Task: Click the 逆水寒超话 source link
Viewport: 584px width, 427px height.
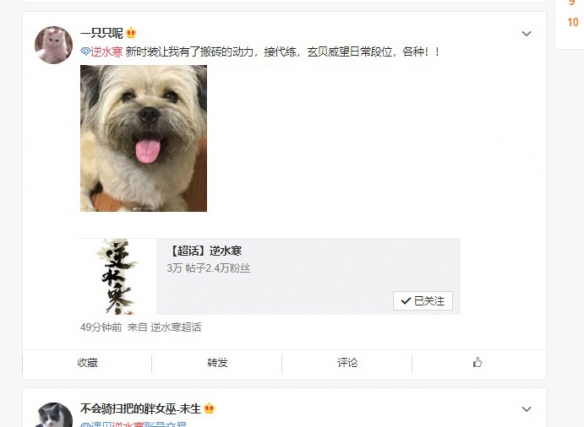Action: click(176, 328)
